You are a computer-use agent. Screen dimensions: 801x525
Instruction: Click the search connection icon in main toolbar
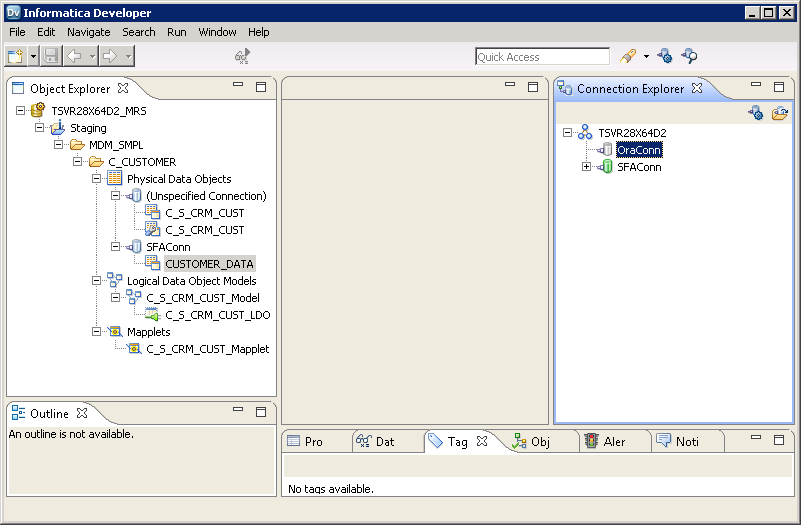(690, 56)
